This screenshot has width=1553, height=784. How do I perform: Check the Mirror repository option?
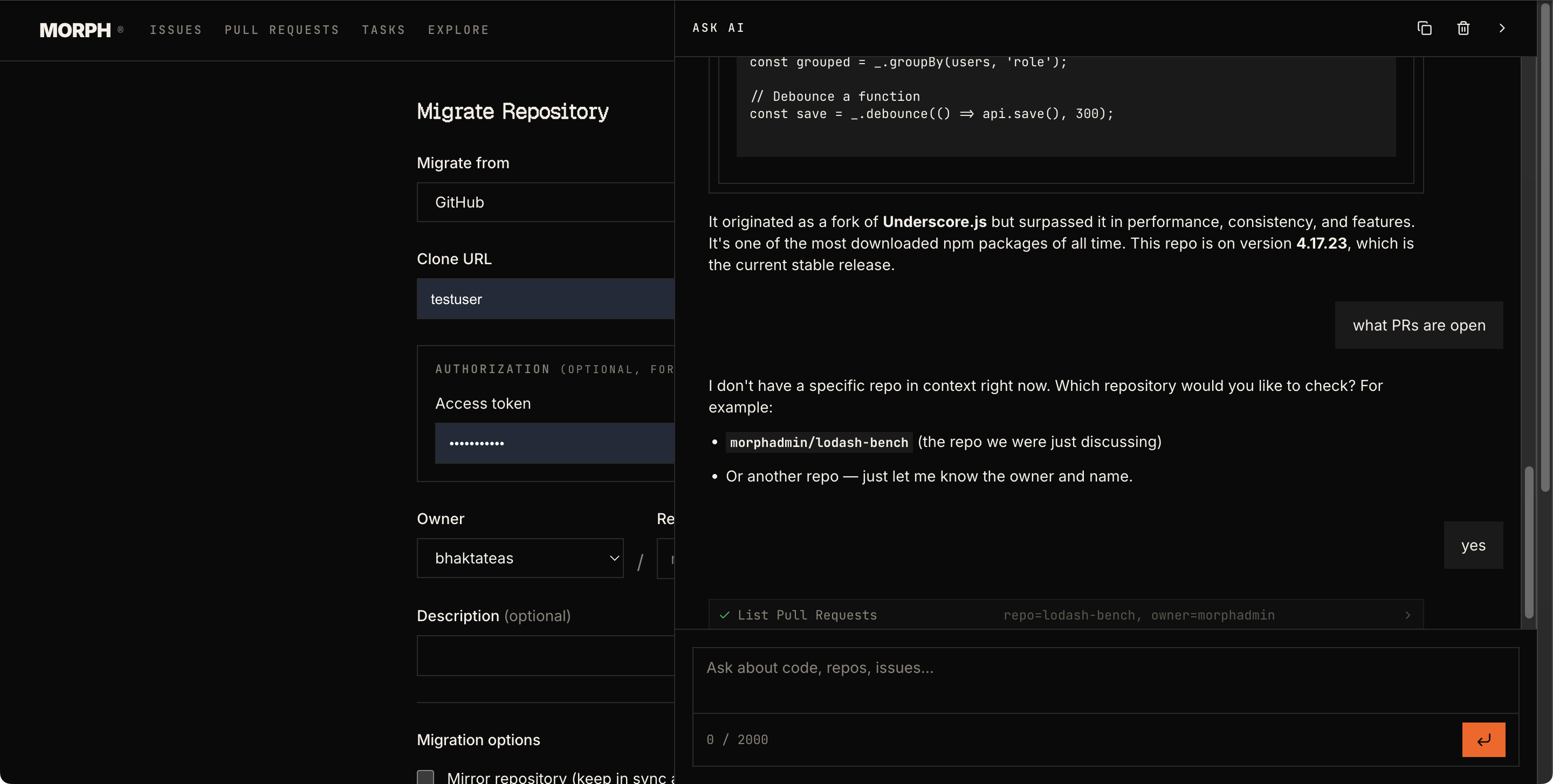426,777
